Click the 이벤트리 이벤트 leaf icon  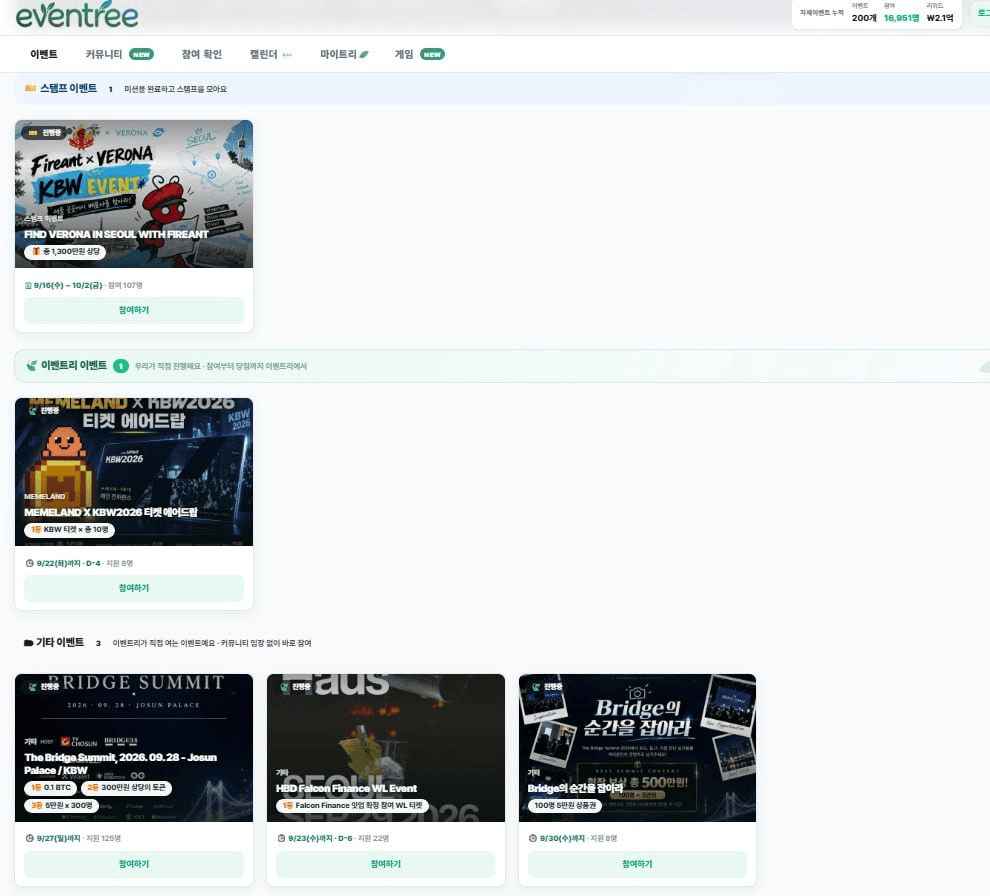click(x=32, y=366)
